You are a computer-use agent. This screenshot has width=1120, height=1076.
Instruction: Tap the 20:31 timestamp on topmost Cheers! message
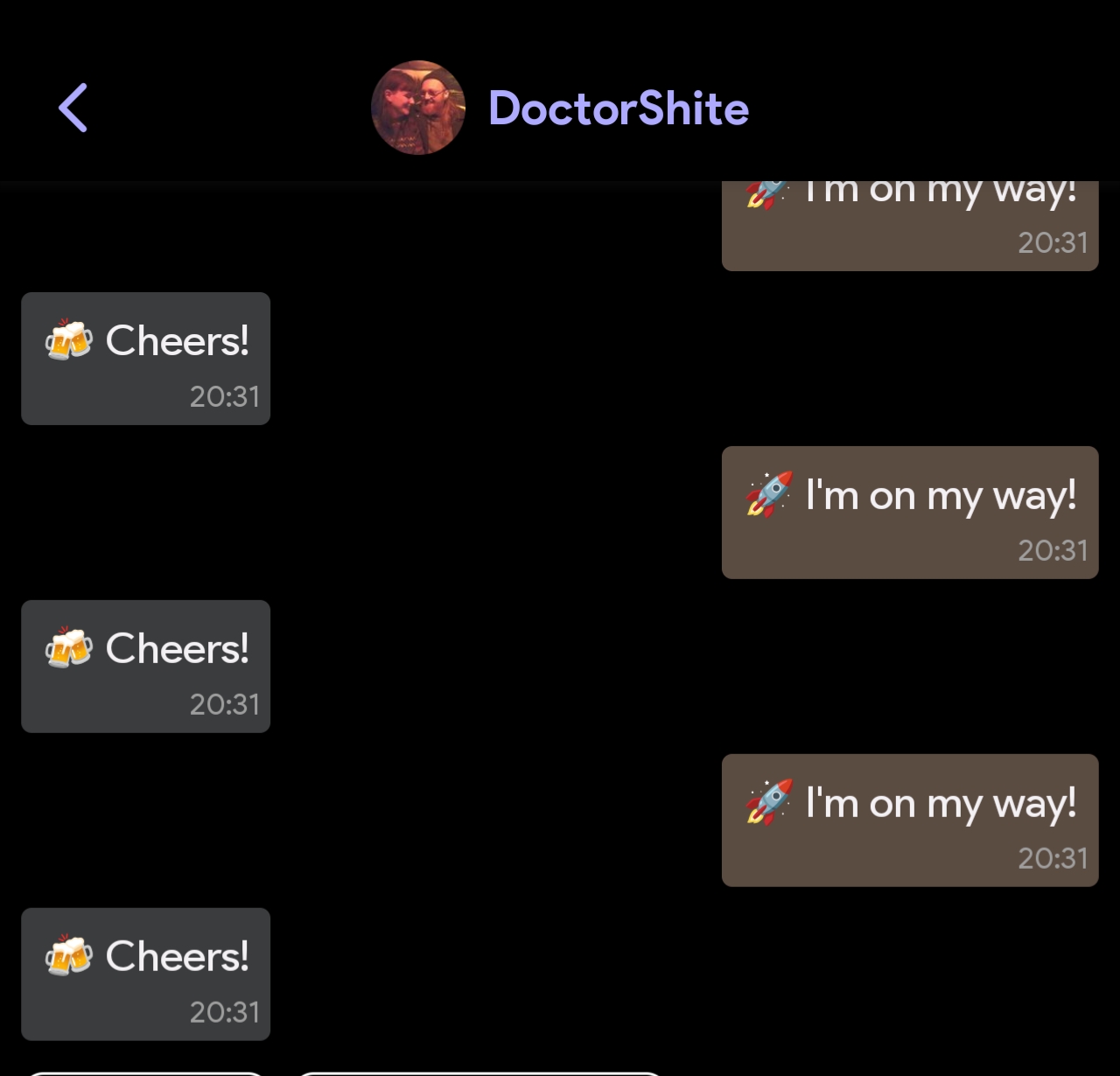pos(225,397)
